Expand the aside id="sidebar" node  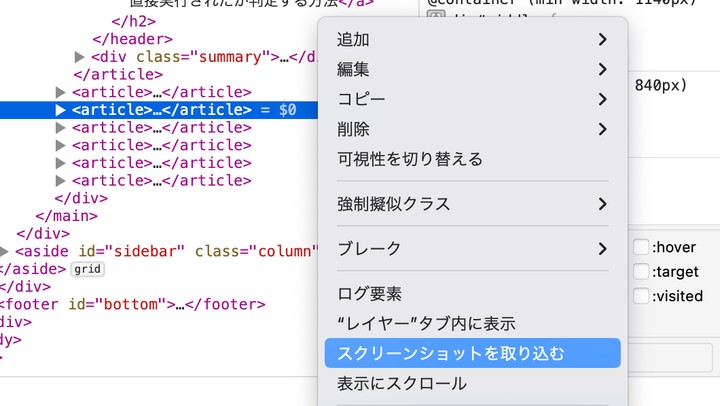(4, 251)
